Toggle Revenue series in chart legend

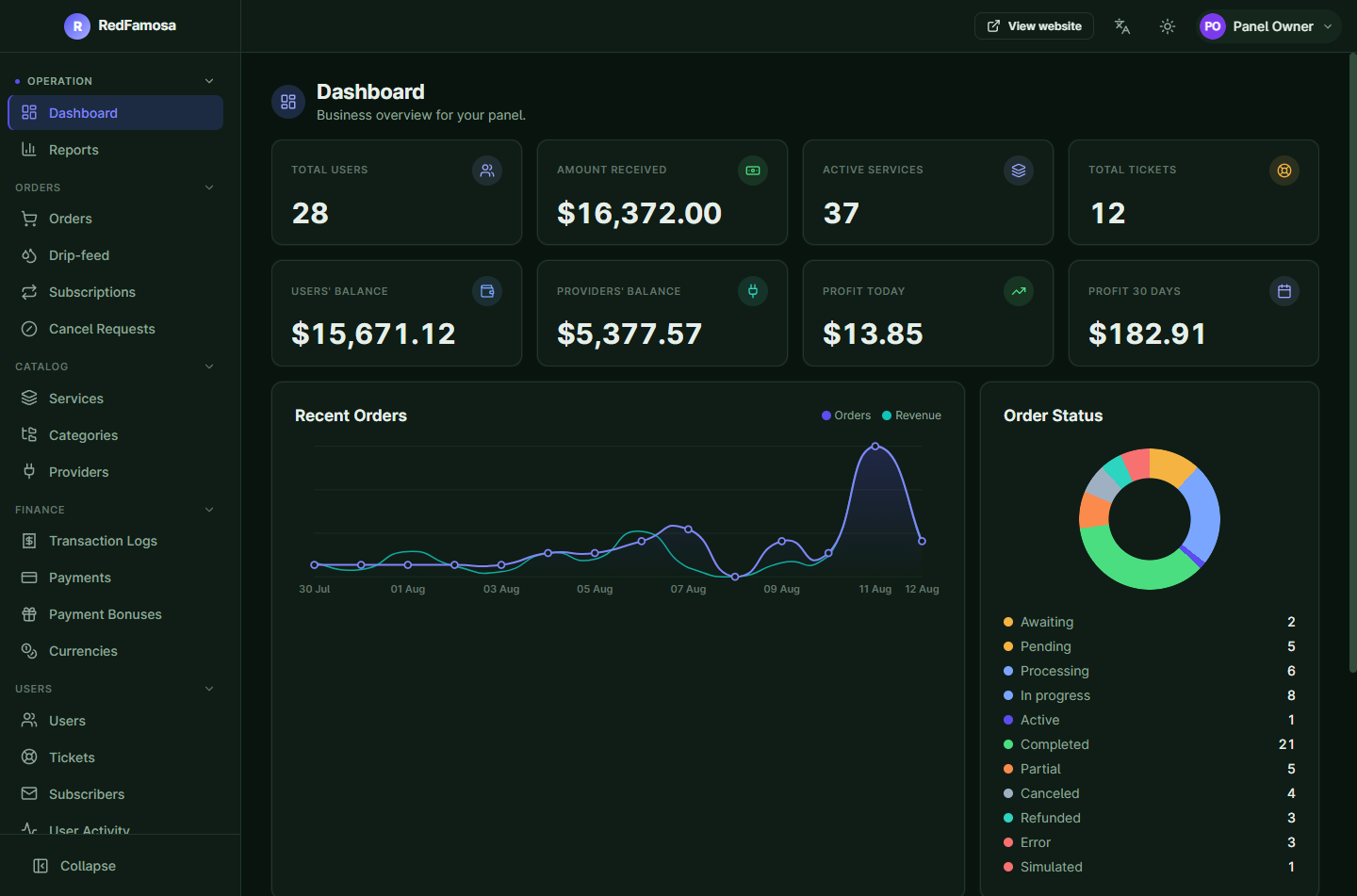[x=911, y=415]
